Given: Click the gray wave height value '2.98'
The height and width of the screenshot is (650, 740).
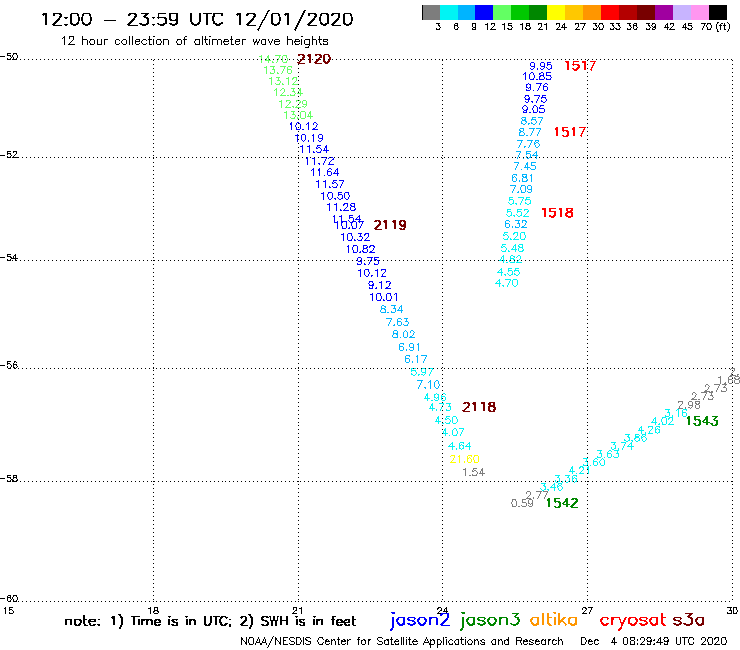Looking at the screenshot, I should point(689,405).
